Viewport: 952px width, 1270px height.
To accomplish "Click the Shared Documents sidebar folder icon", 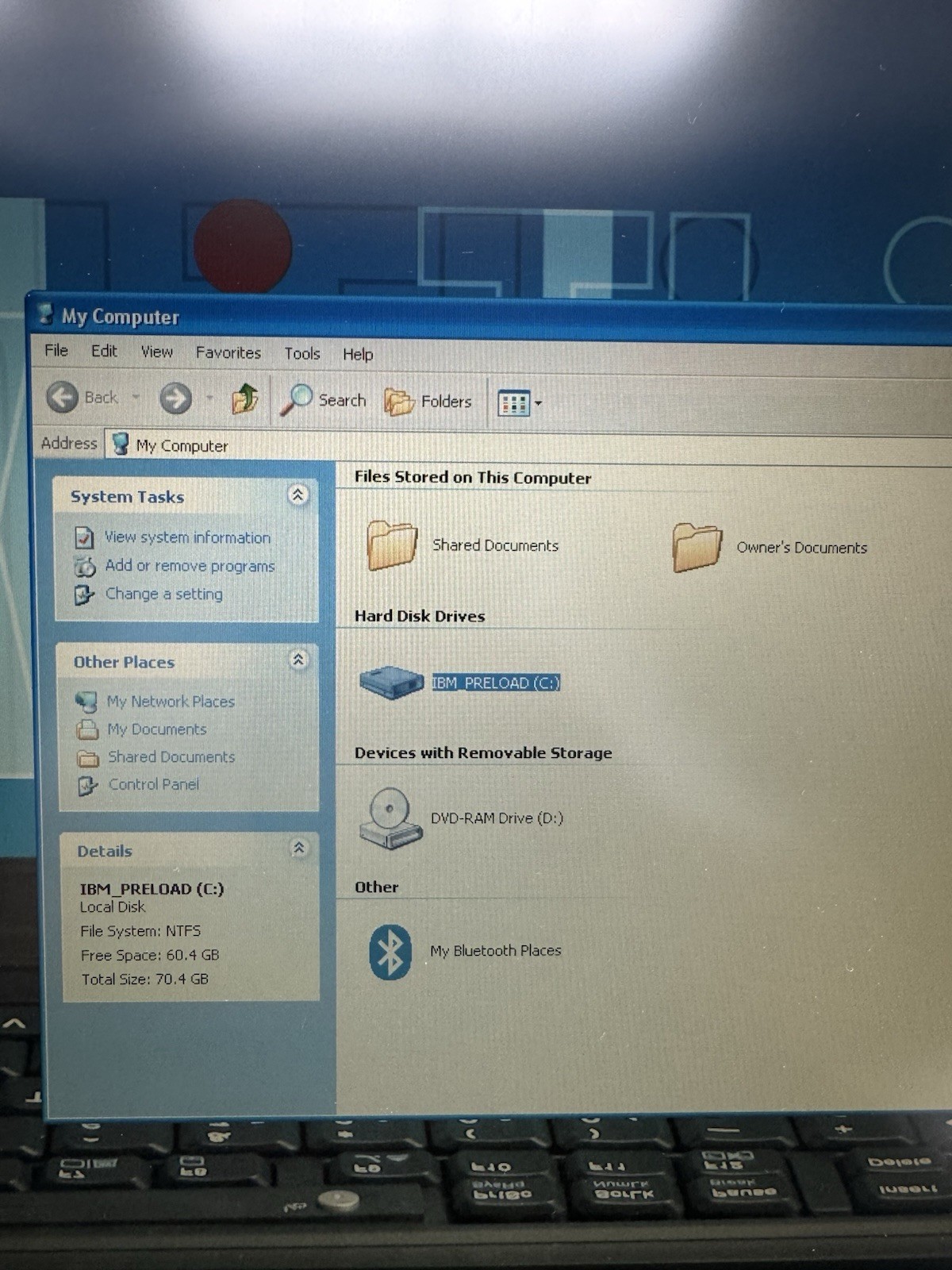I will (x=88, y=758).
